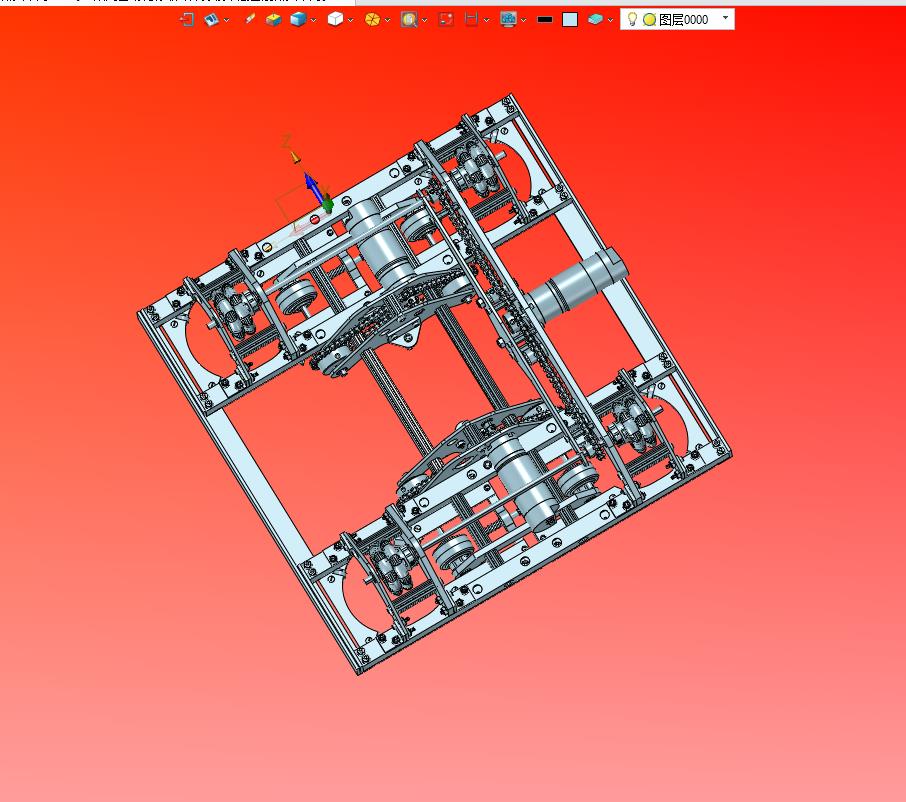Click the blue book-style view icon
The image size is (906, 802).
coord(211,20)
